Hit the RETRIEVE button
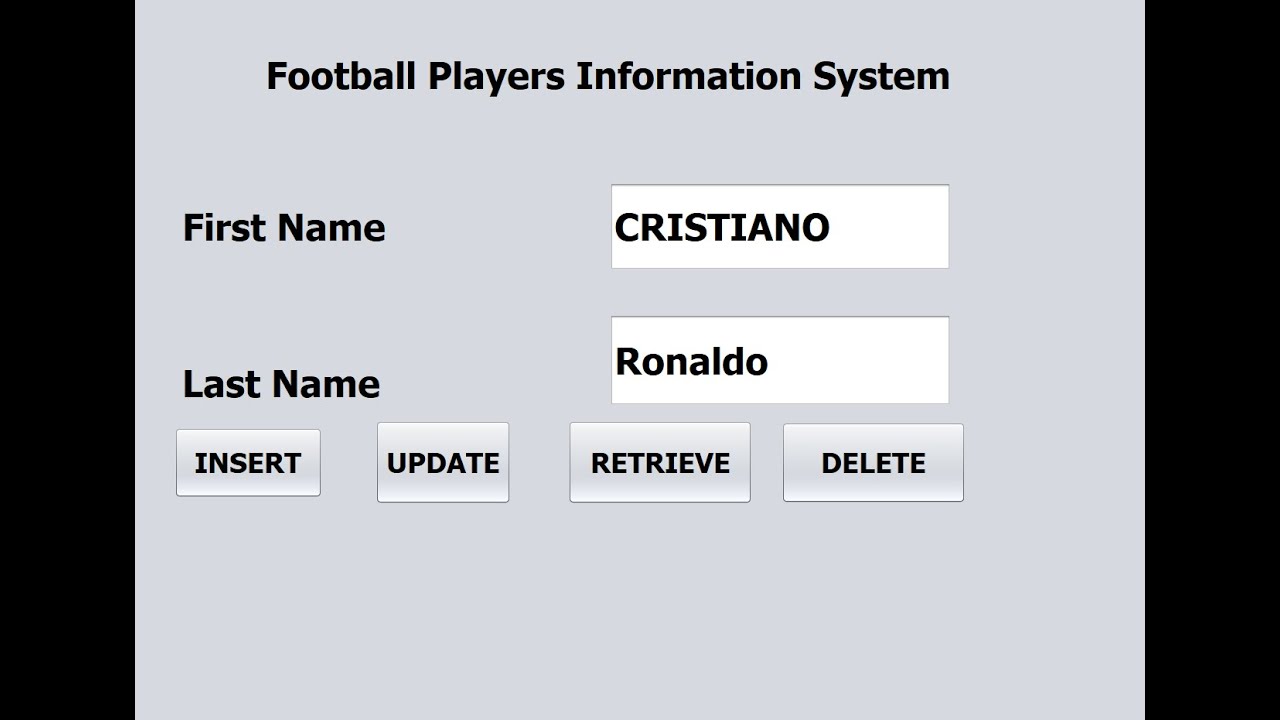The width and height of the screenshot is (1280, 720). point(660,463)
